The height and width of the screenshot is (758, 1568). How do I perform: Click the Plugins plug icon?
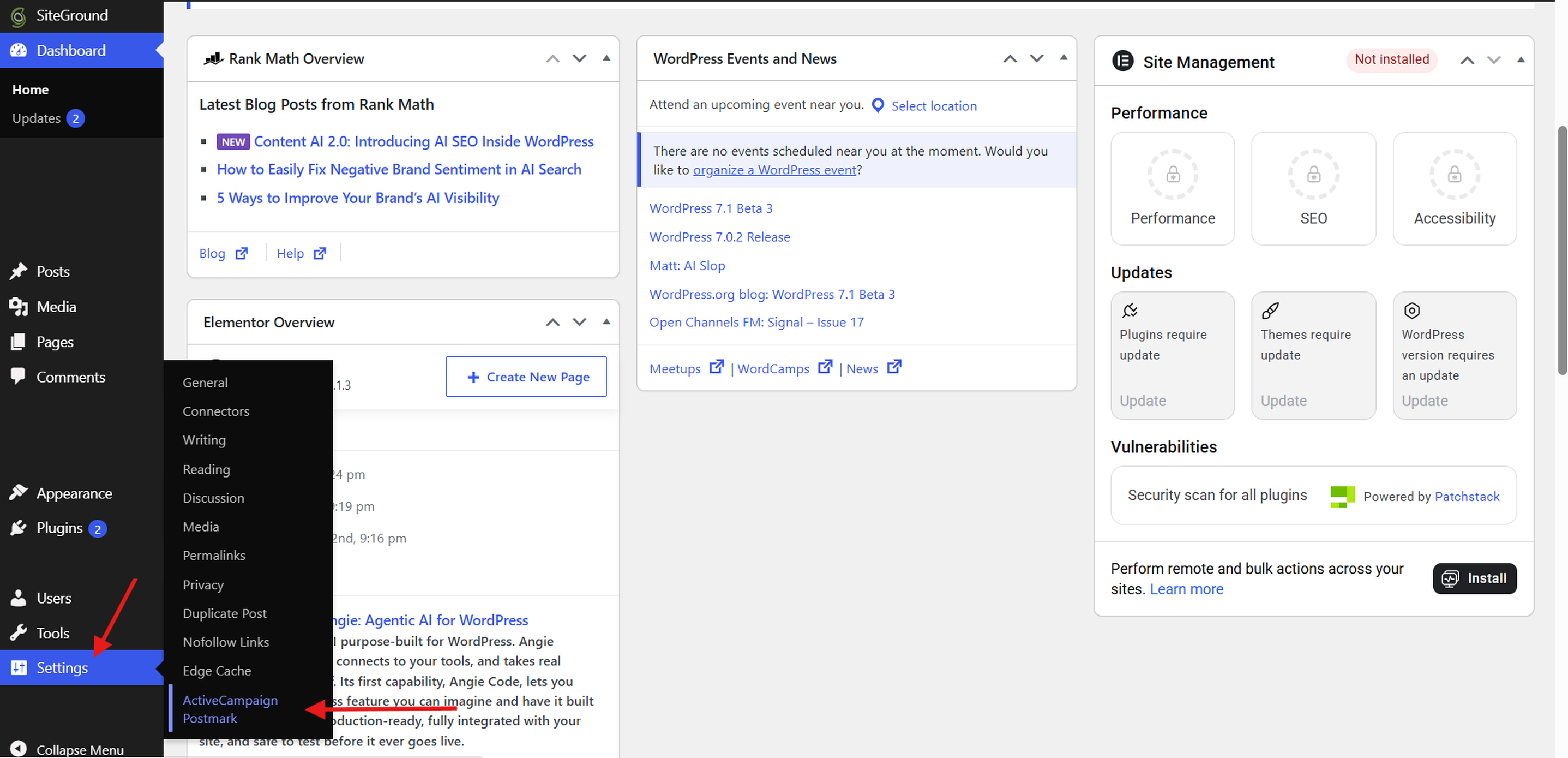(18, 528)
